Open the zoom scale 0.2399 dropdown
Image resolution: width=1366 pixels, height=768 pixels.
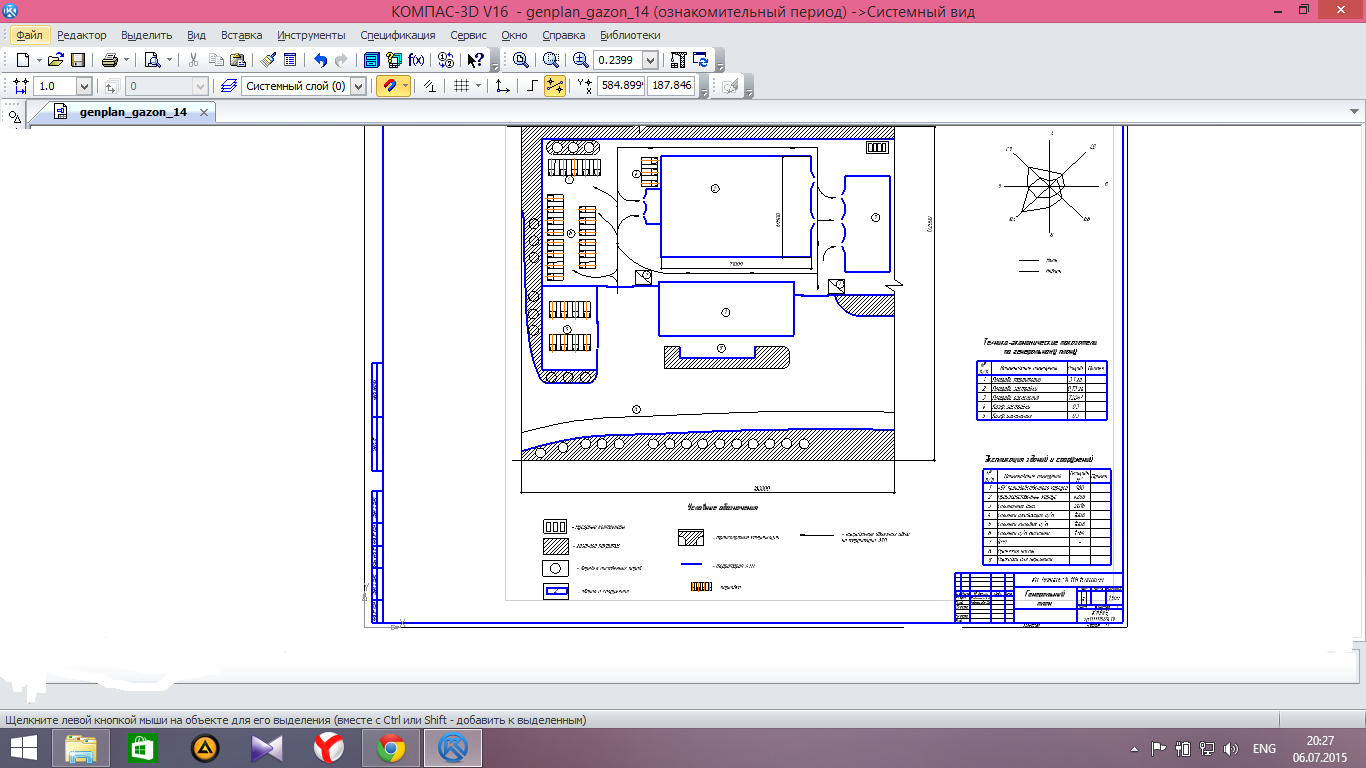point(649,60)
